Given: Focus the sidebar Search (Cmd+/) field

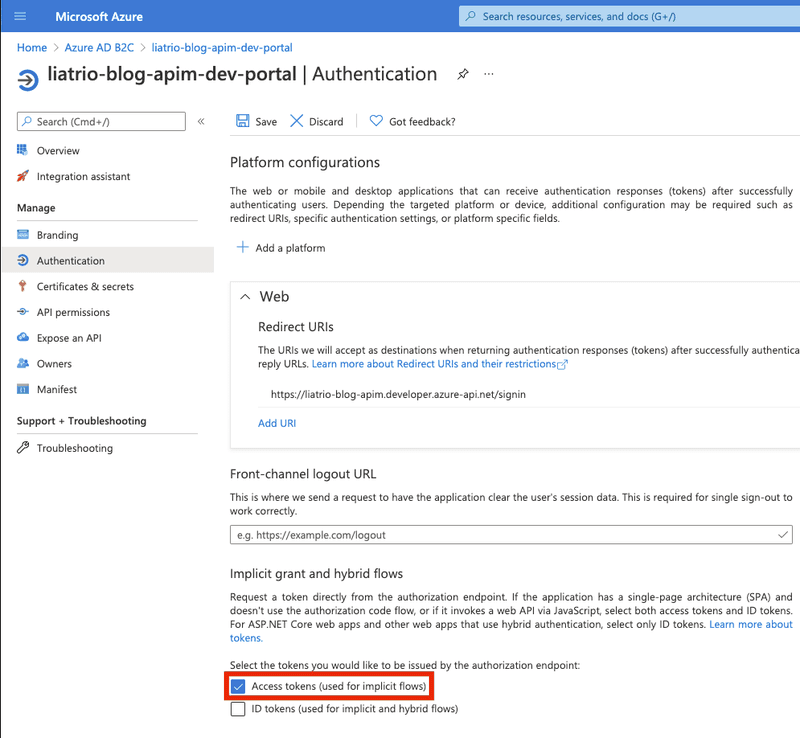Looking at the screenshot, I should pos(101,121).
